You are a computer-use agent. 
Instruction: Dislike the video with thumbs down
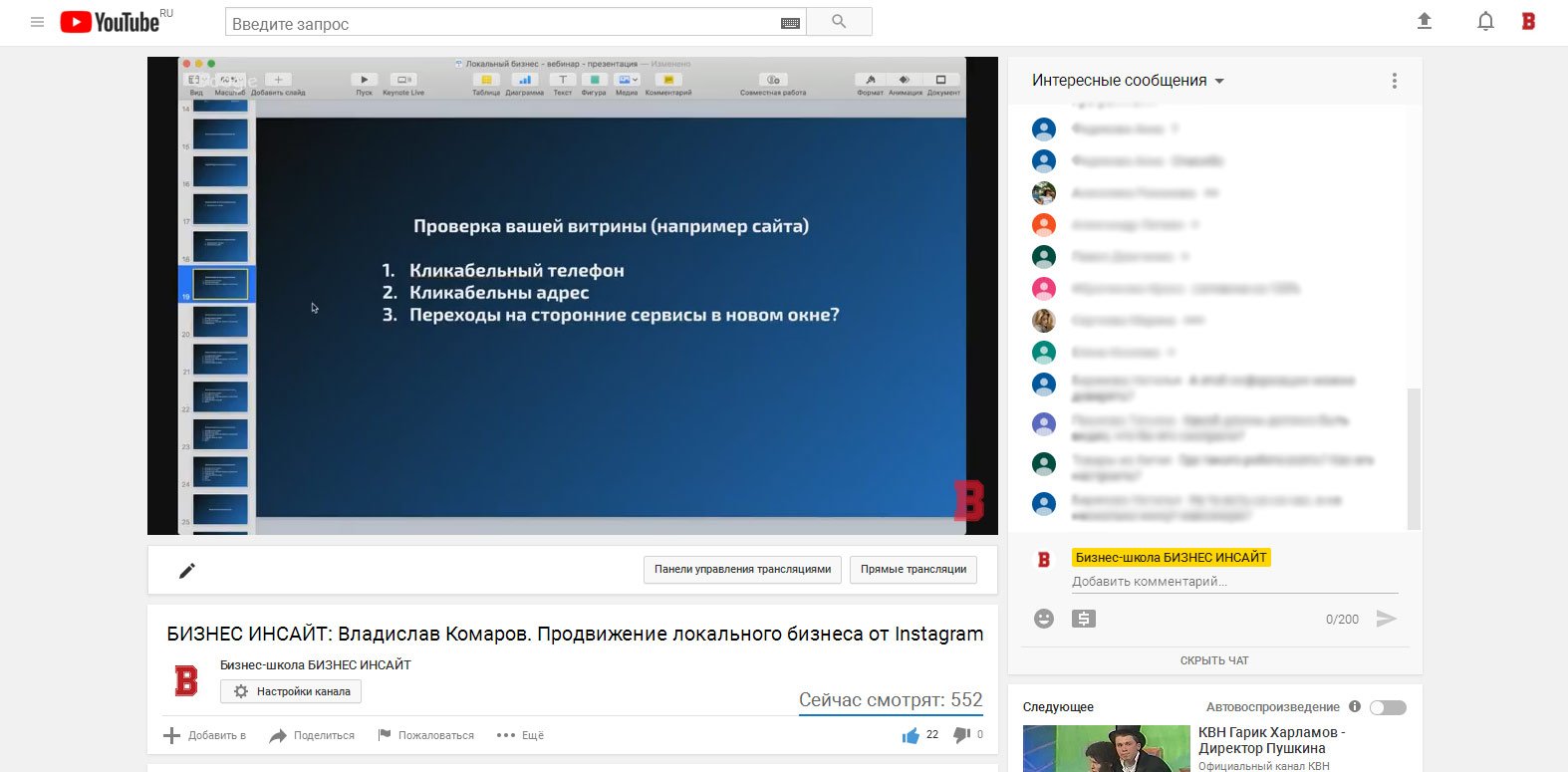click(x=961, y=735)
